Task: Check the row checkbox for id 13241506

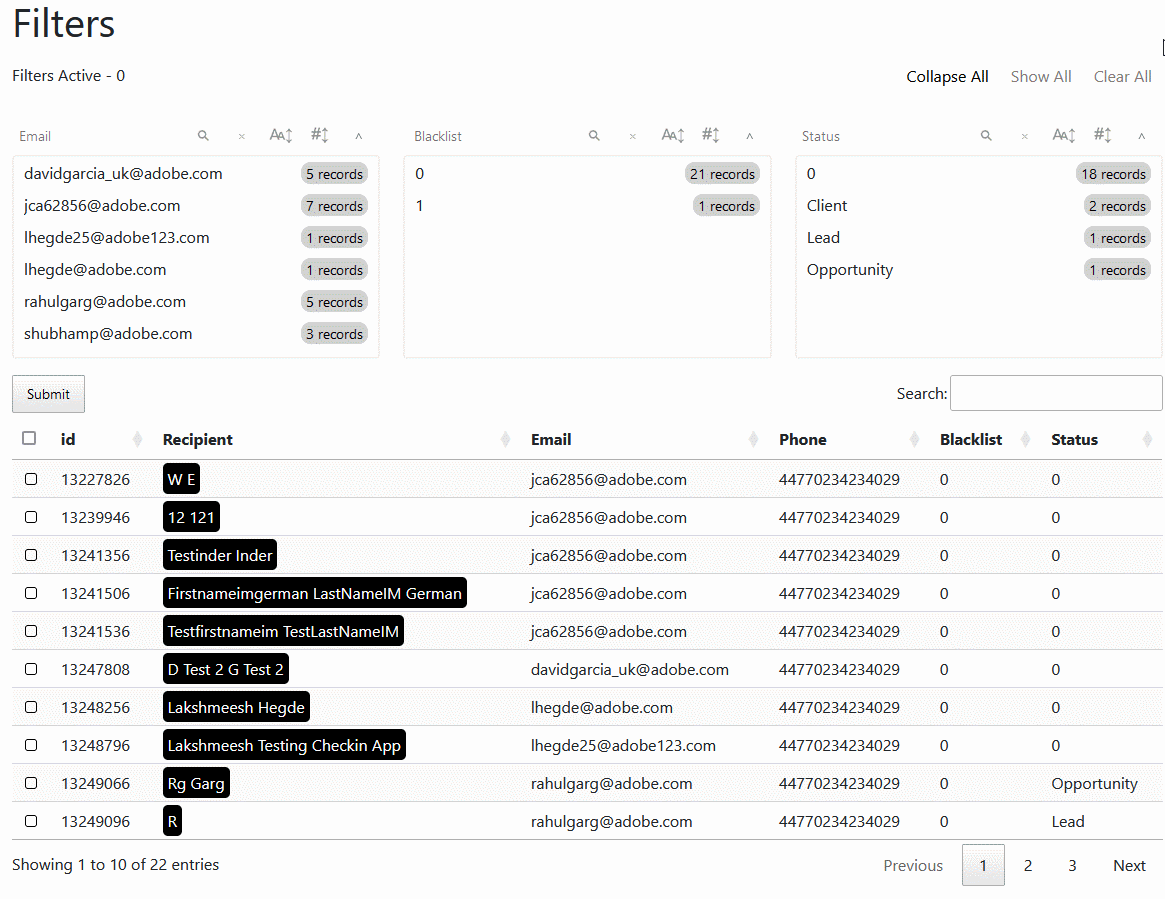Action: point(30,593)
